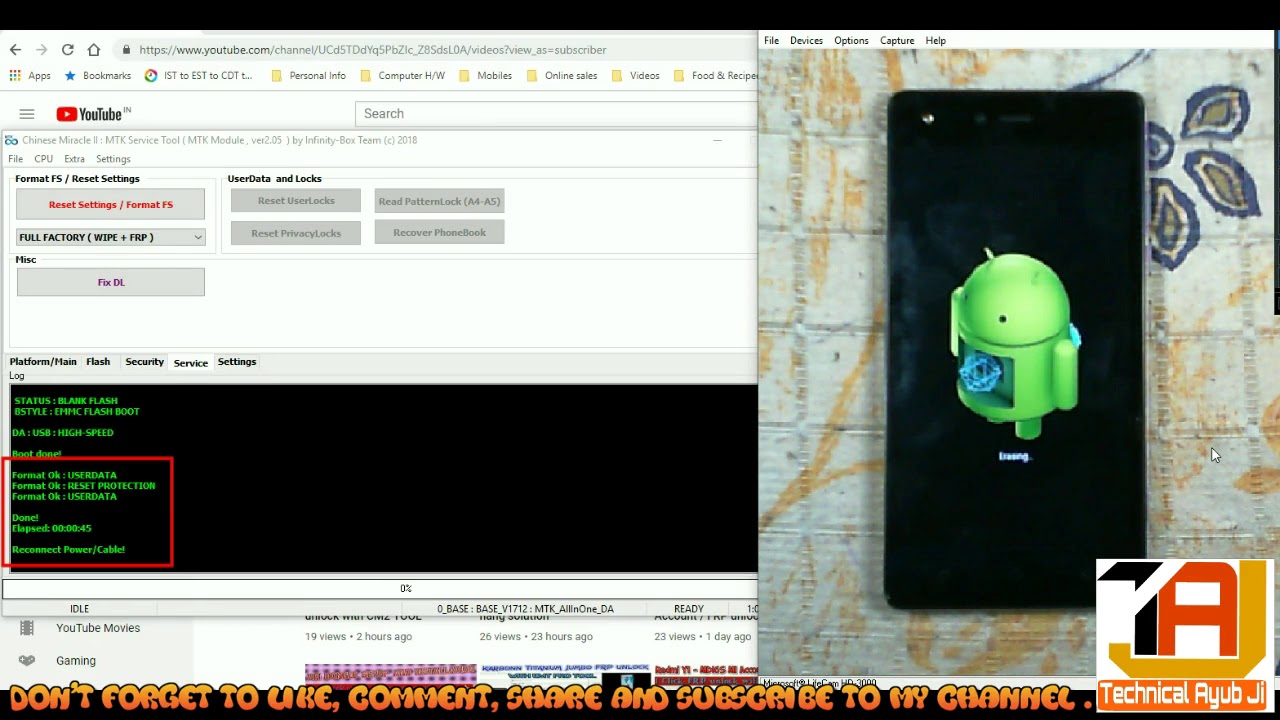Expand the FULL FACTORY ( WIPE + FRP ) dropdown
Viewport: 1280px width, 720px height.
(x=111, y=237)
